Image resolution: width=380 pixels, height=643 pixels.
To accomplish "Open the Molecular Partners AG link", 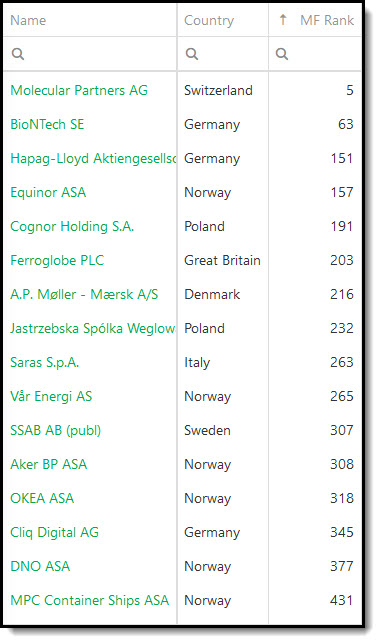I will 79,90.
